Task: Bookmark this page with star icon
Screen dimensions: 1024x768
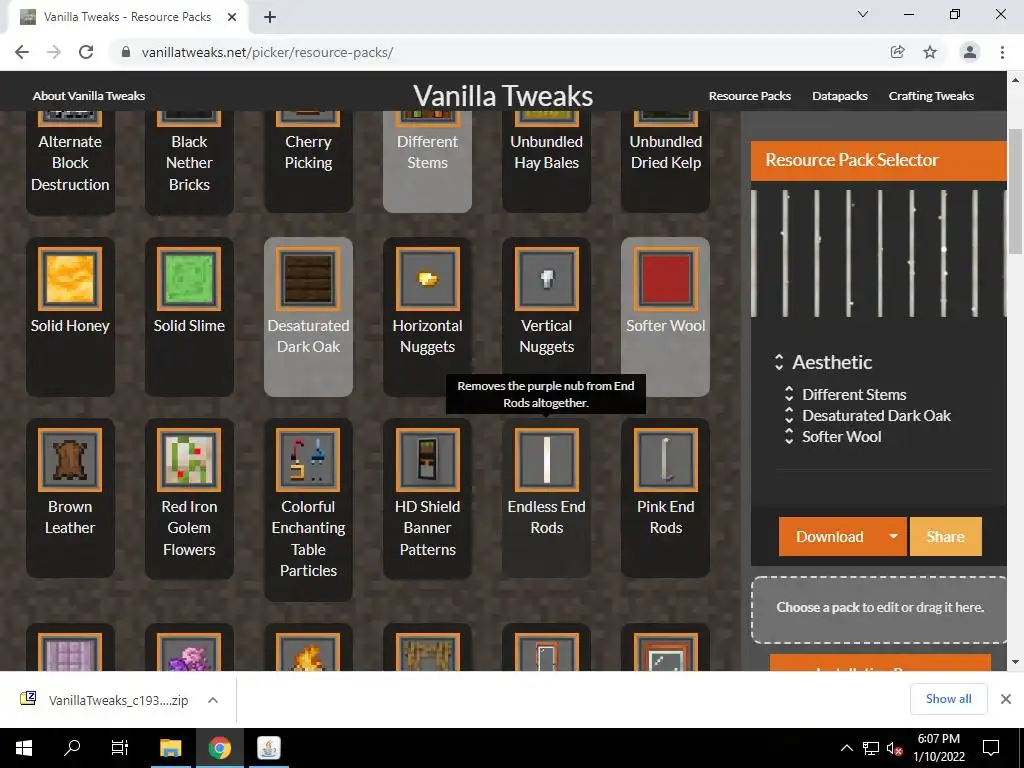Action: point(930,52)
